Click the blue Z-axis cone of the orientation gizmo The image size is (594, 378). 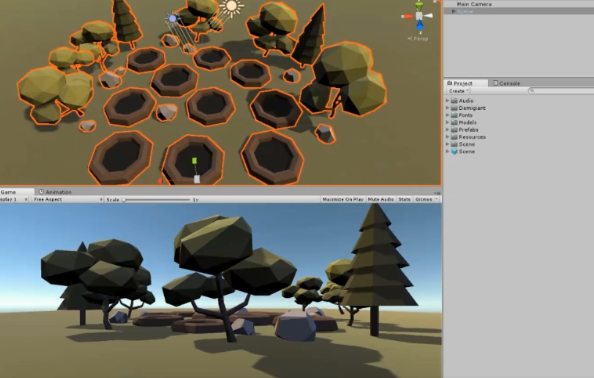click(420, 26)
